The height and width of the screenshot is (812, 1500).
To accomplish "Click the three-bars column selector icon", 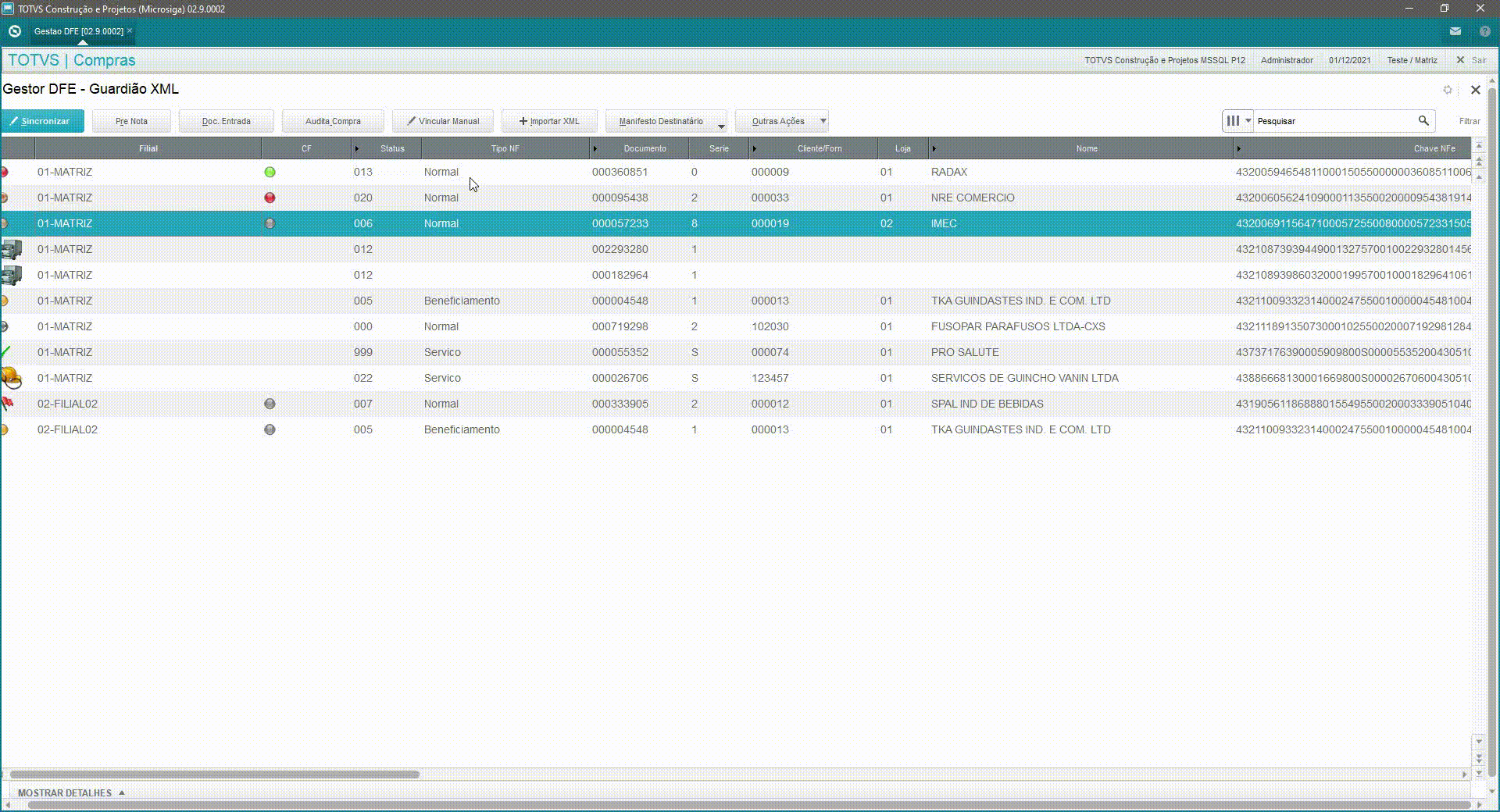I will [1233, 120].
